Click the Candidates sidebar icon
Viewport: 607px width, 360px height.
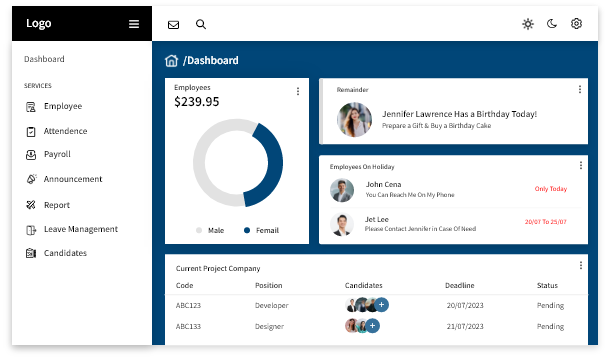(31, 253)
